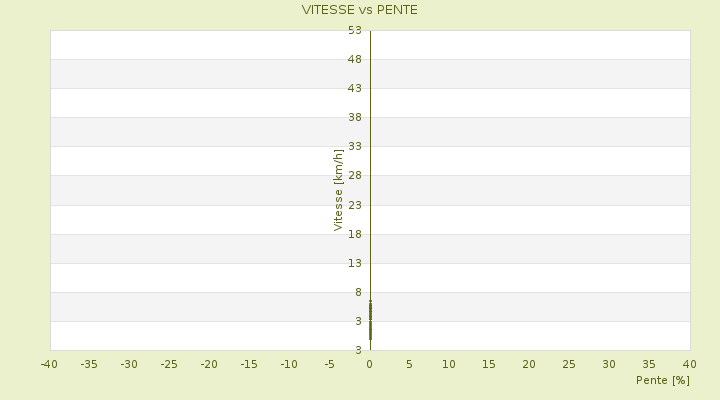Click the 30 slope axis tick label
Viewport: 720px width, 400px height.
[609, 364]
